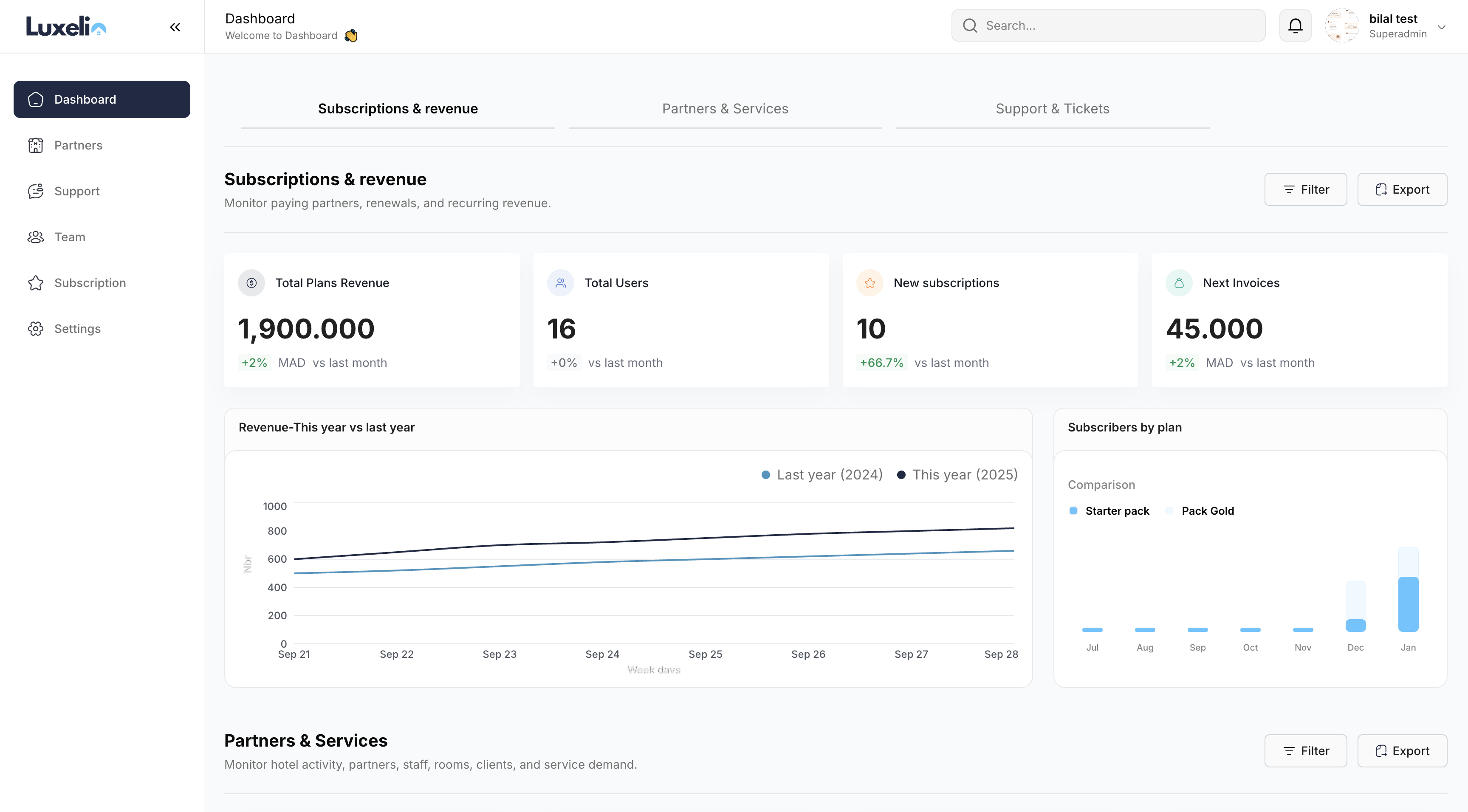Image resolution: width=1468 pixels, height=812 pixels.
Task: Click the New subscriptions star icon
Action: (x=870, y=283)
